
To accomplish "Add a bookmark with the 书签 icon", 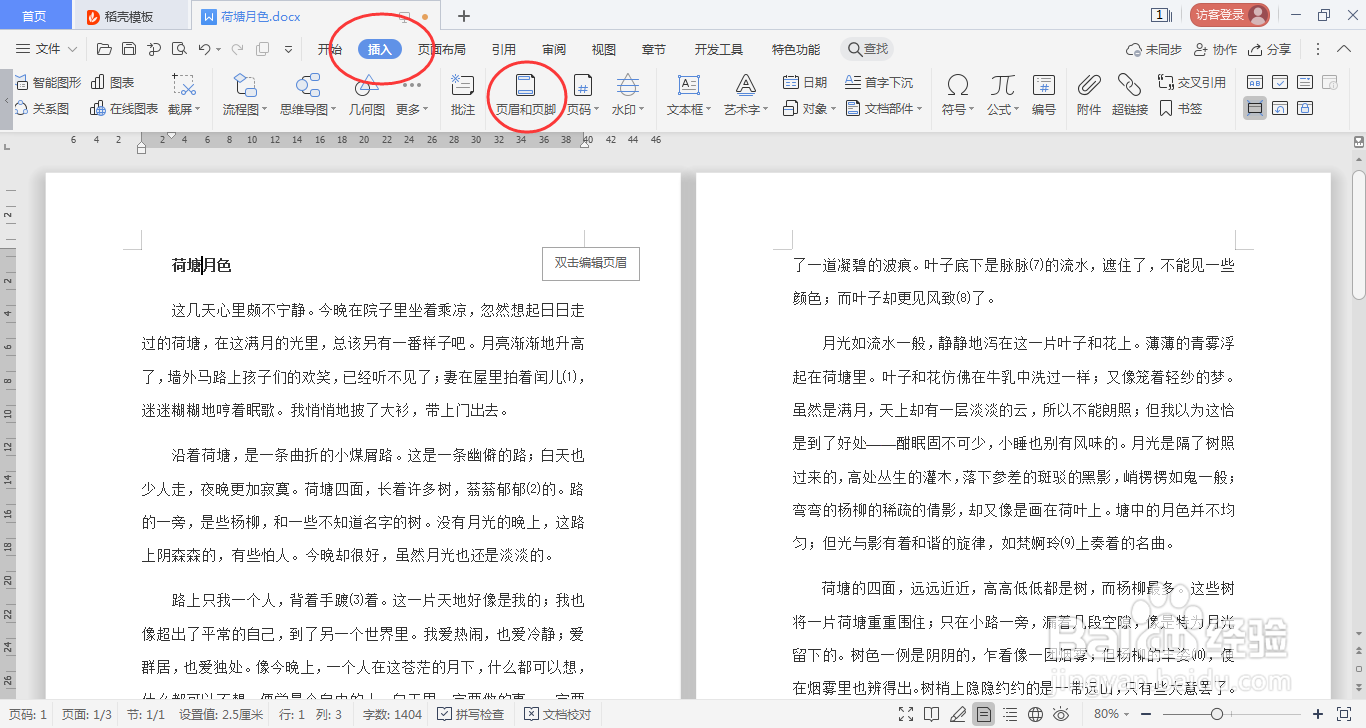I will tap(1183, 110).
